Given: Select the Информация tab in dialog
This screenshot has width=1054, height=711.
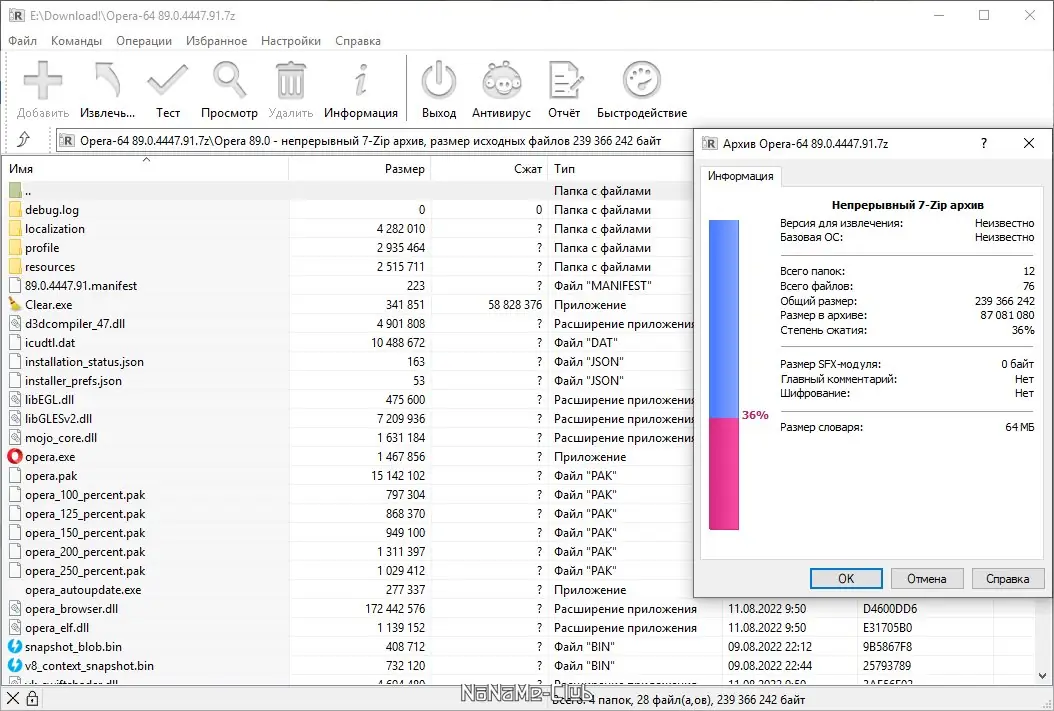Looking at the screenshot, I should pyautogui.click(x=741, y=176).
